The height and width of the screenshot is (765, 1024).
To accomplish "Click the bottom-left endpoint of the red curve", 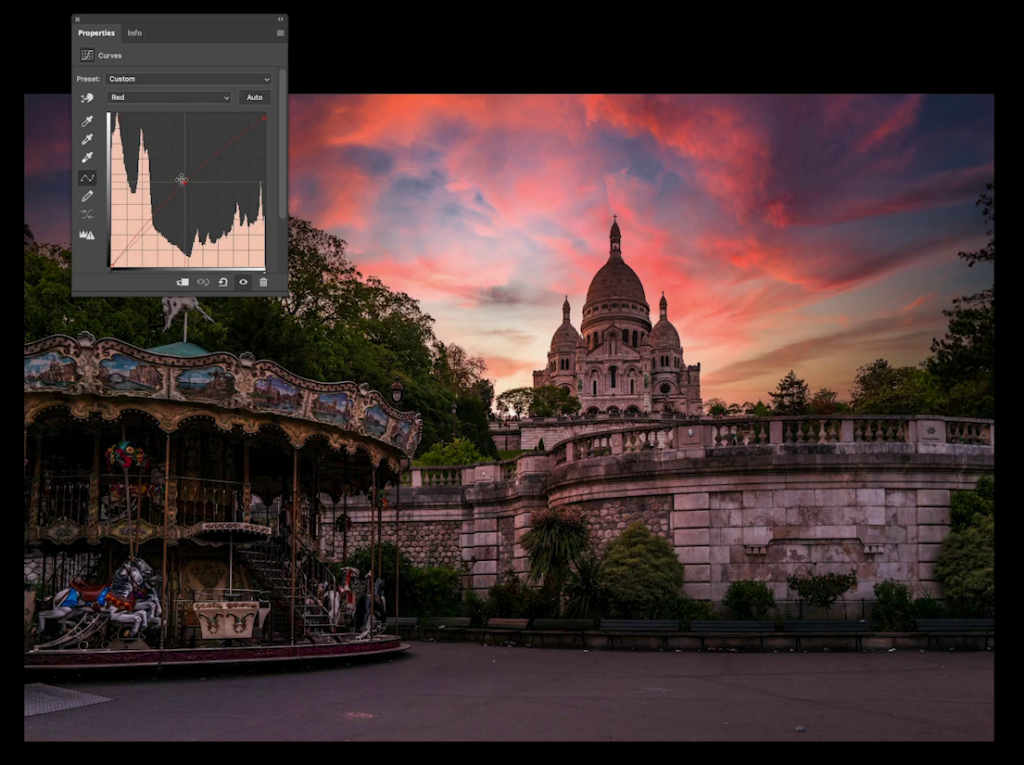I will (112, 266).
